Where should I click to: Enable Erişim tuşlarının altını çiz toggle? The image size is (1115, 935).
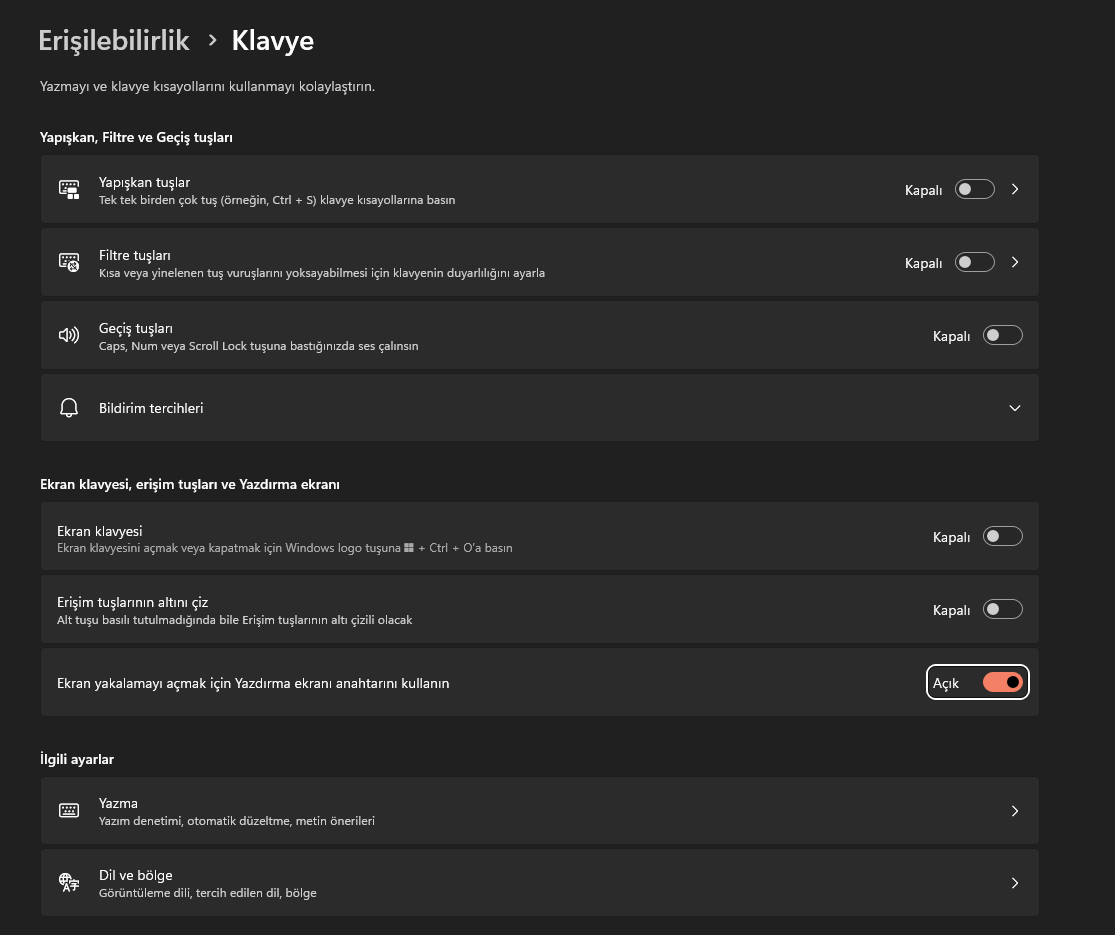click(1002, 610)
